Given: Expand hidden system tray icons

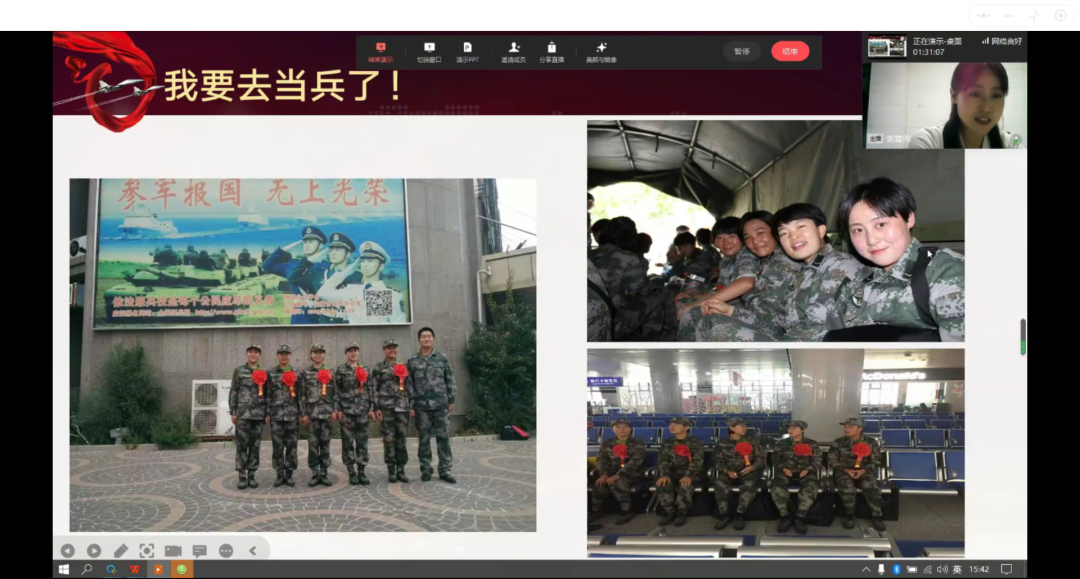Looking at the screenshot, I should (866, 569).
